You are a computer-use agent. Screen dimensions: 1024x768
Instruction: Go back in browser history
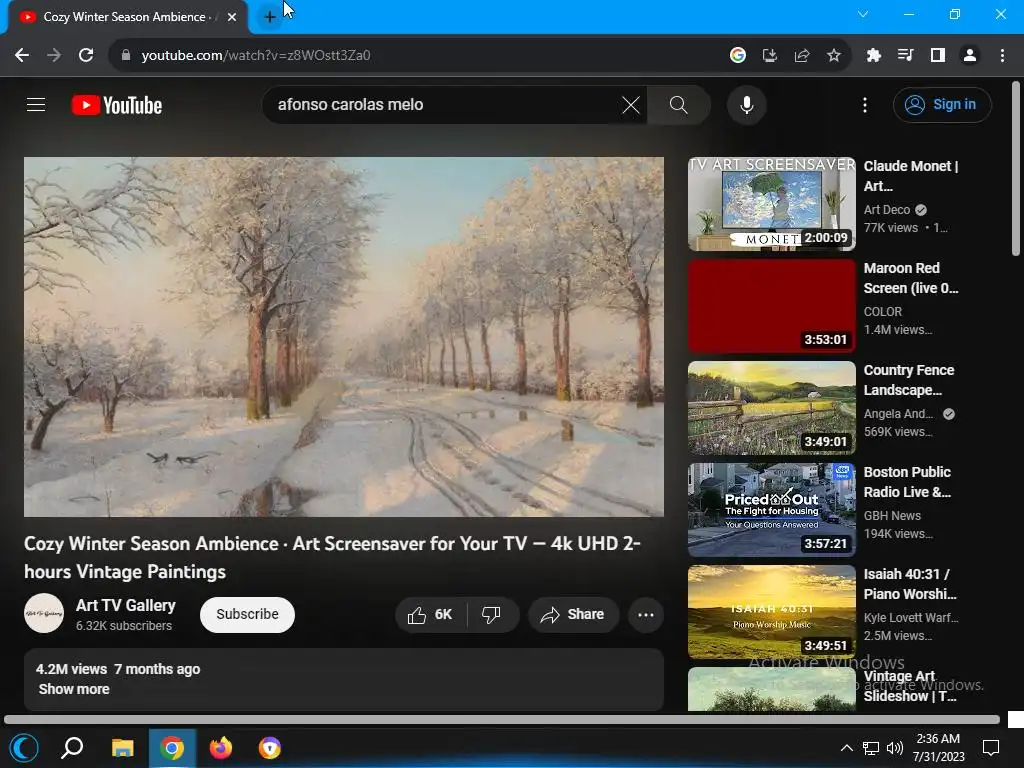click(22, 55)
